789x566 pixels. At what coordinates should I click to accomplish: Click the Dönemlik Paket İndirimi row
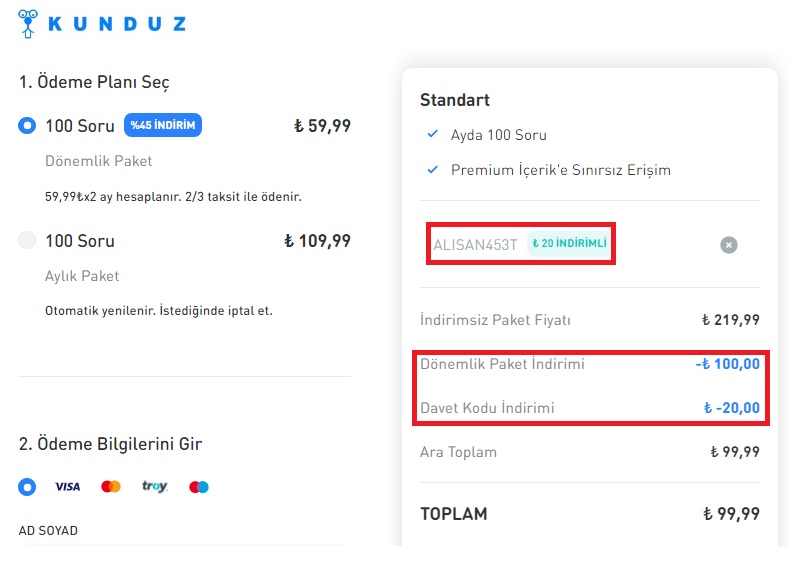590,364
